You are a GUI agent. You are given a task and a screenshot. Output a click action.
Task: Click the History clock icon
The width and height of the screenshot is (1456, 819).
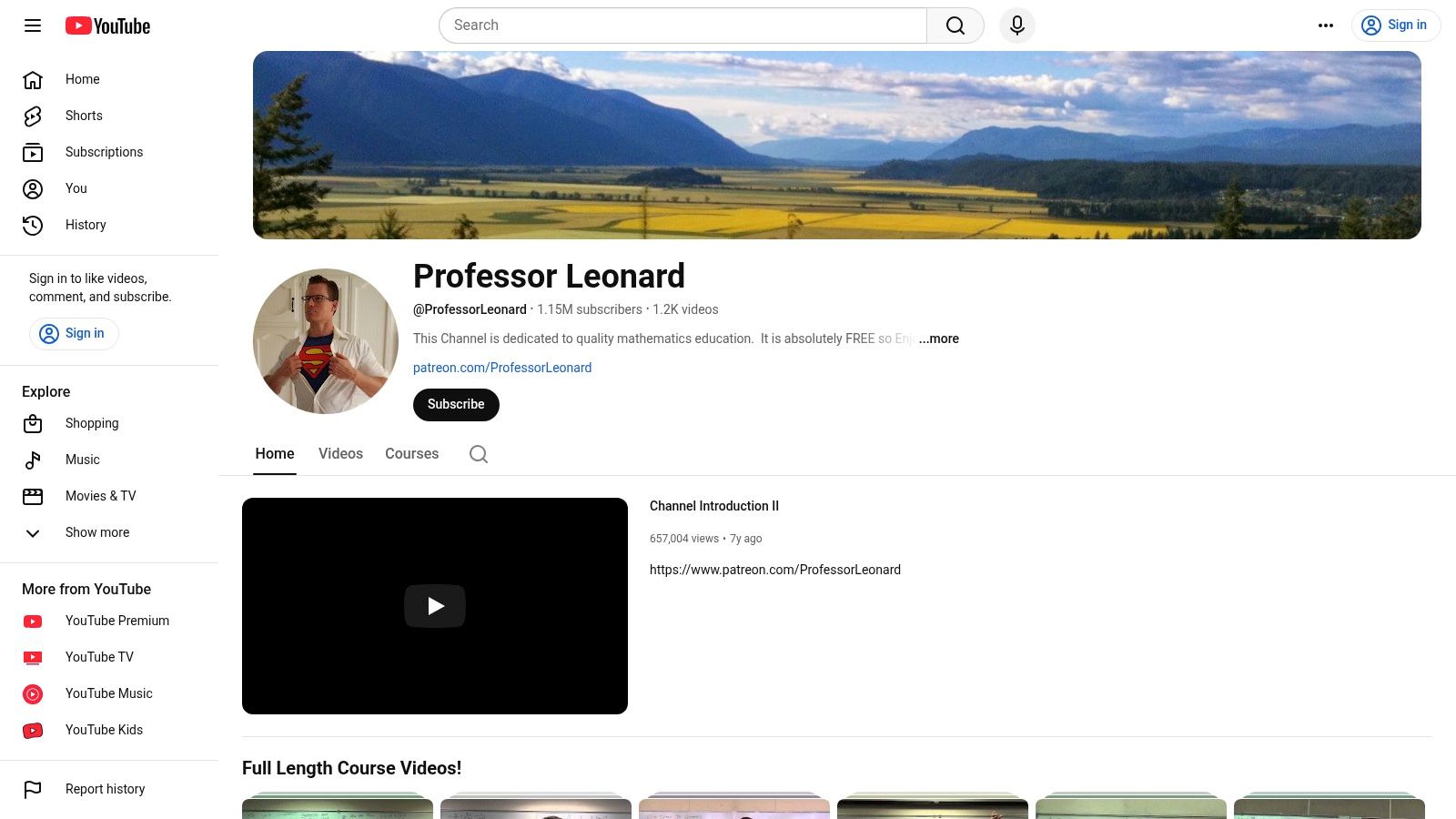[33, 226]
